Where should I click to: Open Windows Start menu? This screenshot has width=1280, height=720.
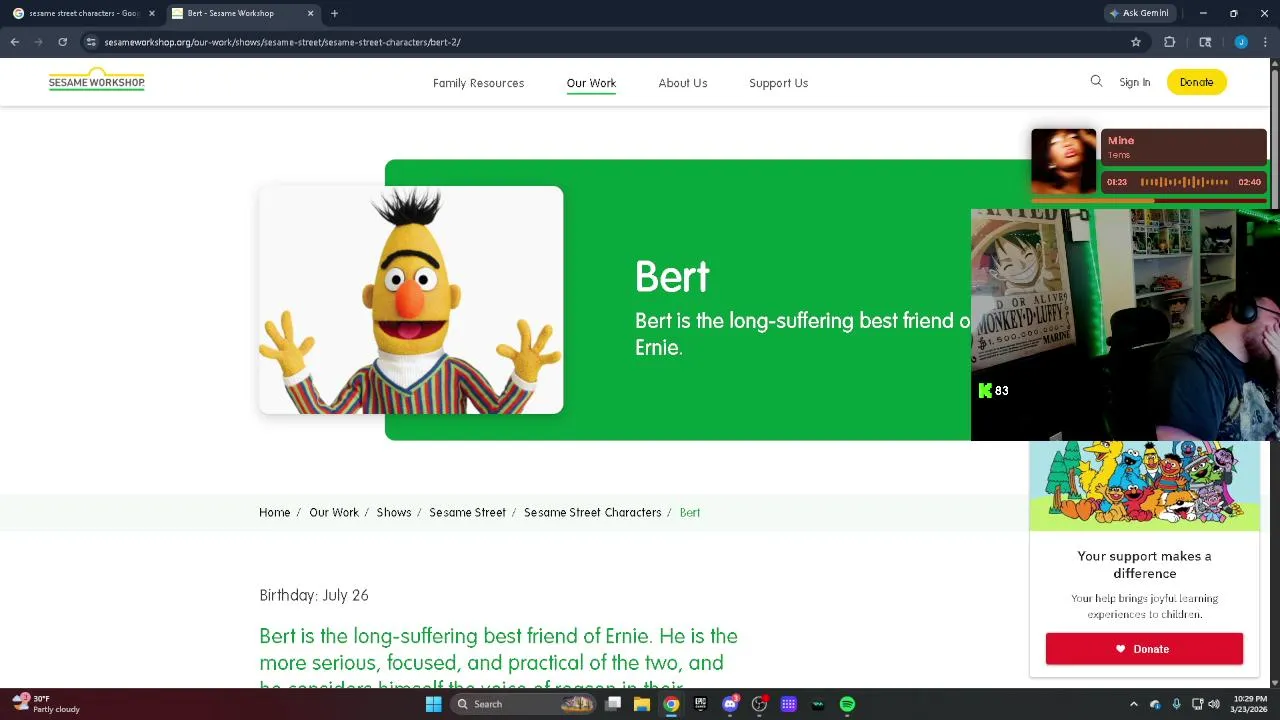433,704
